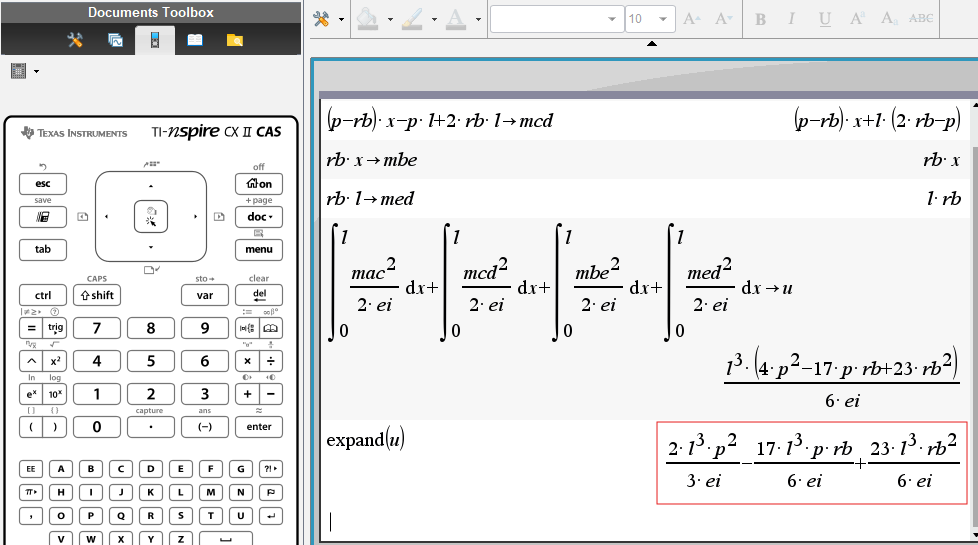
Task: Toggle Underline text formatting
Action: 824,19
